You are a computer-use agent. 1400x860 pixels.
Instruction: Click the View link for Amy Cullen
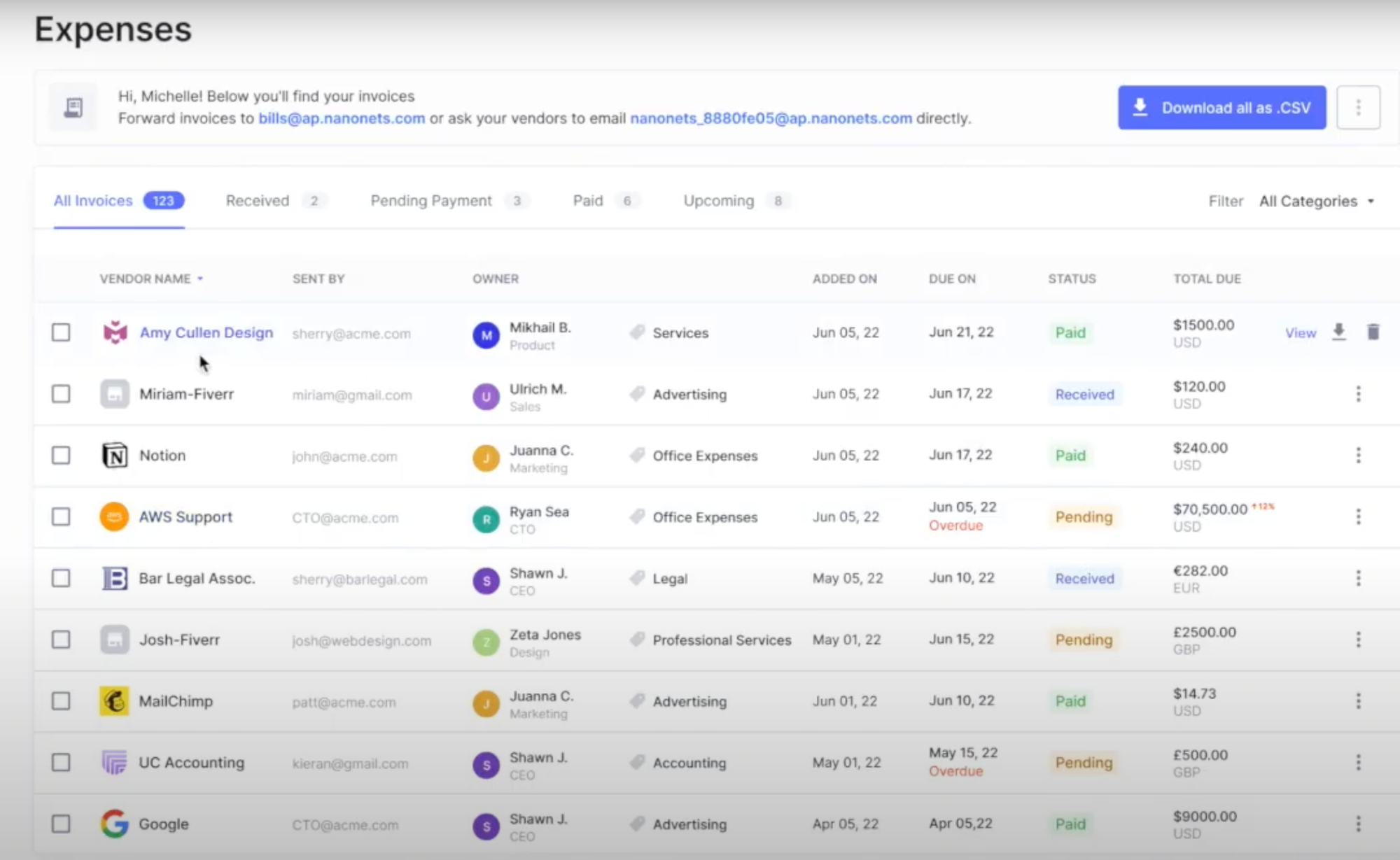click(x=1300, y=333)
